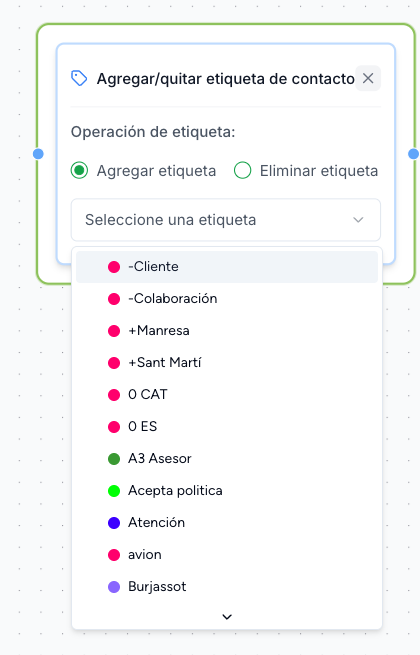Screen dimensions: 420x655
Task: Click bright green Acepta politica dot
Action: pyautogui.click(x=114, y=490)
